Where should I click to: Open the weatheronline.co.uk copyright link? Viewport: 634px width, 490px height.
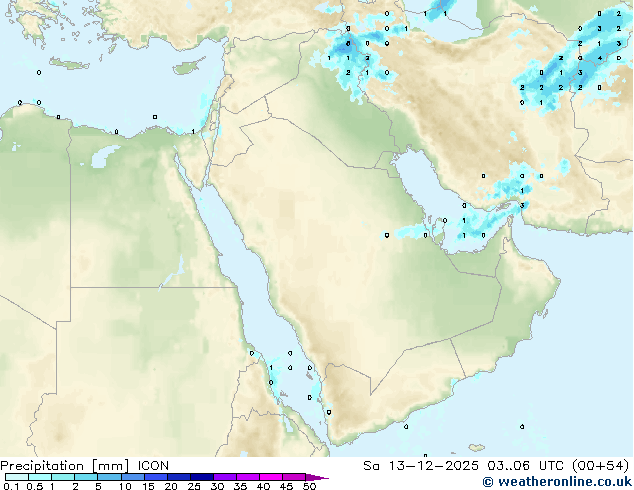coord(557,482)
